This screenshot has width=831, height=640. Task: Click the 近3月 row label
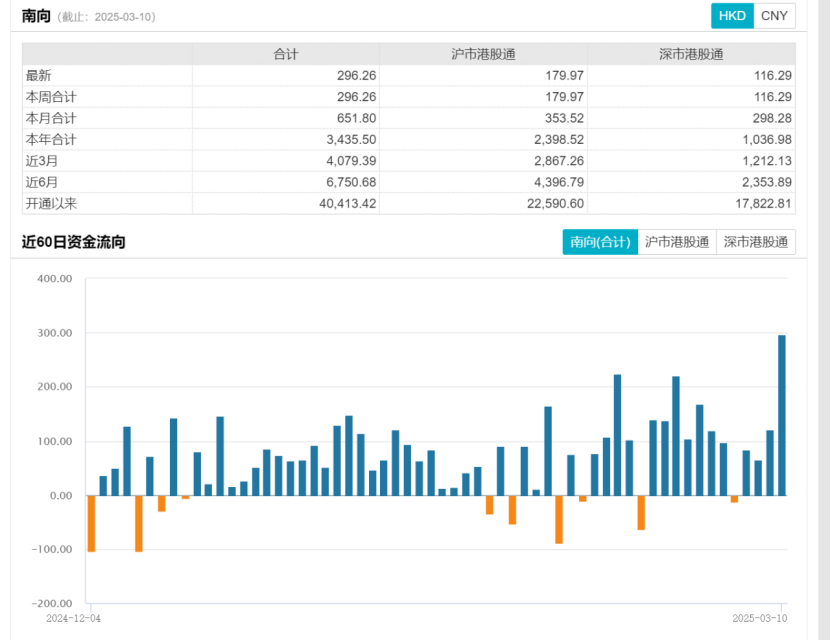[42, 160]
